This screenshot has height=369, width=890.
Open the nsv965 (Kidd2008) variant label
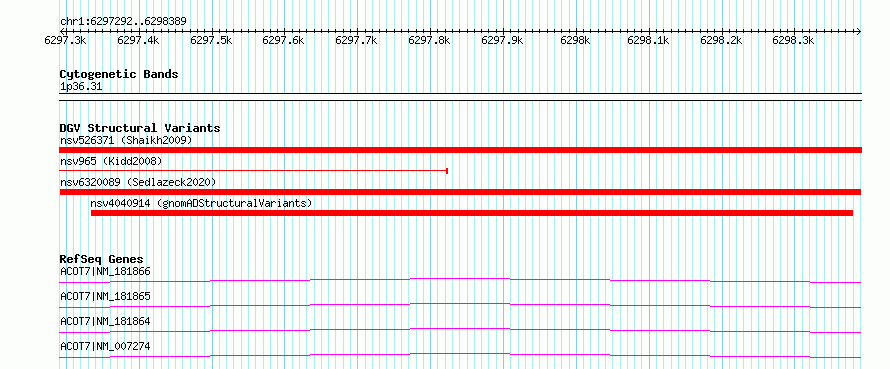pyautogui.click(x=111, y=161)
